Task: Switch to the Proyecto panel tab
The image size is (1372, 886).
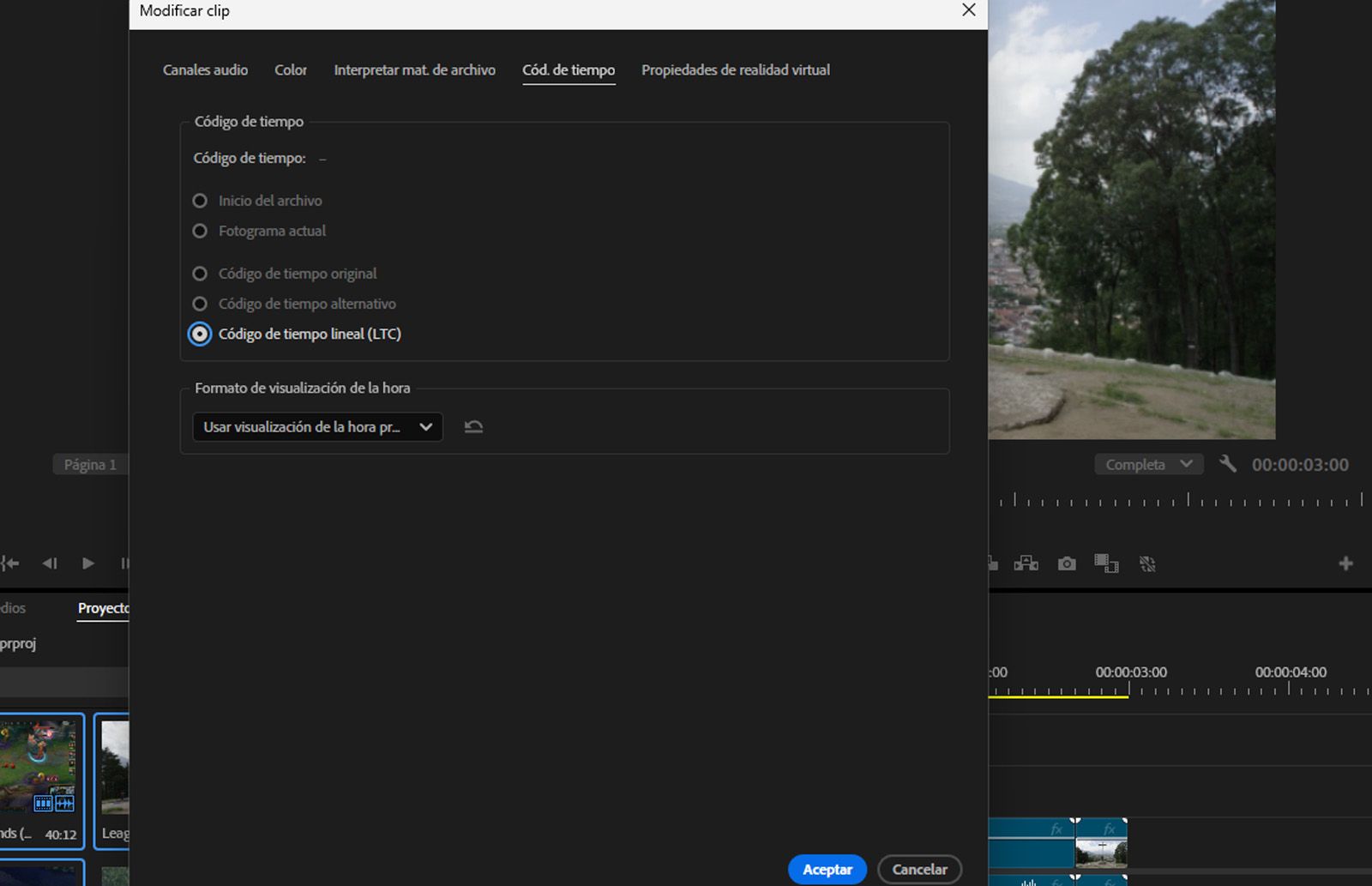Action: (102, 608)
